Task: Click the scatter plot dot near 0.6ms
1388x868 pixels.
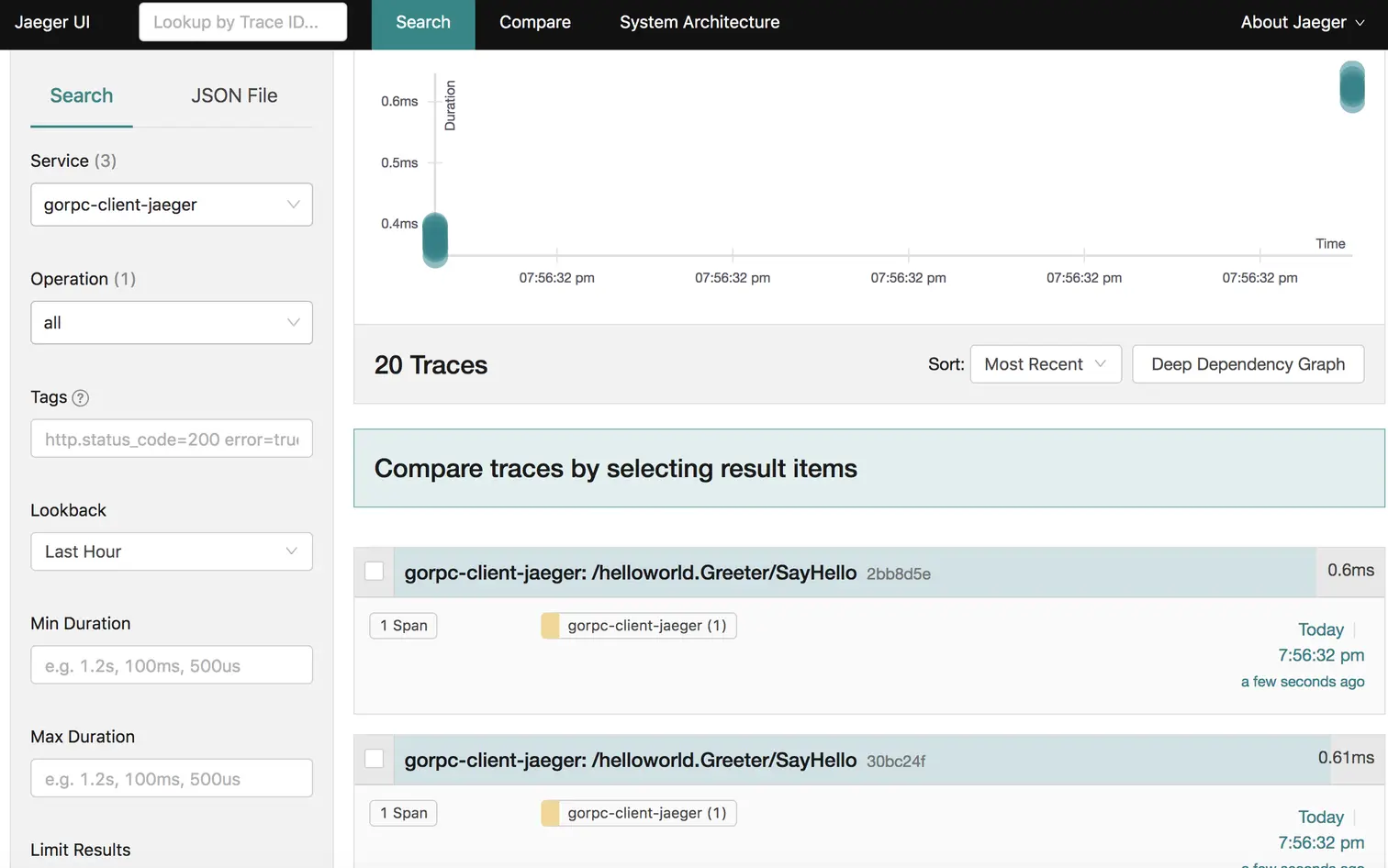Action: coord(1352,87)
